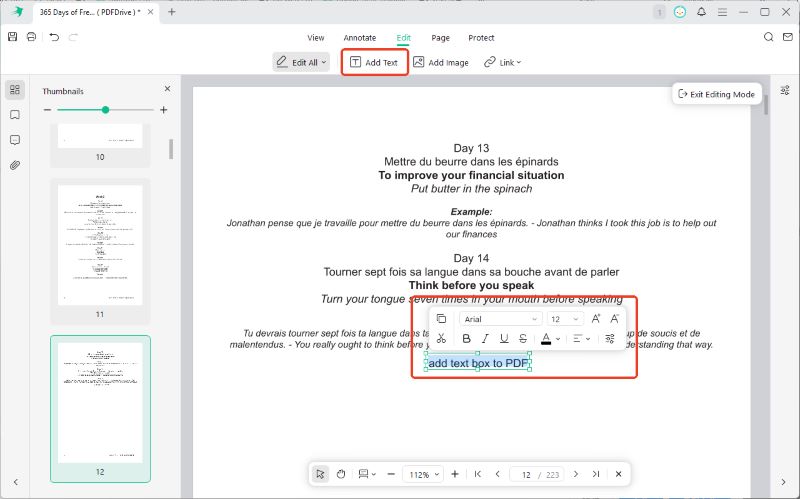Go to the first page
Viewport: 800px width, 499px height.
pyautogui.click(x=478, y=474)
